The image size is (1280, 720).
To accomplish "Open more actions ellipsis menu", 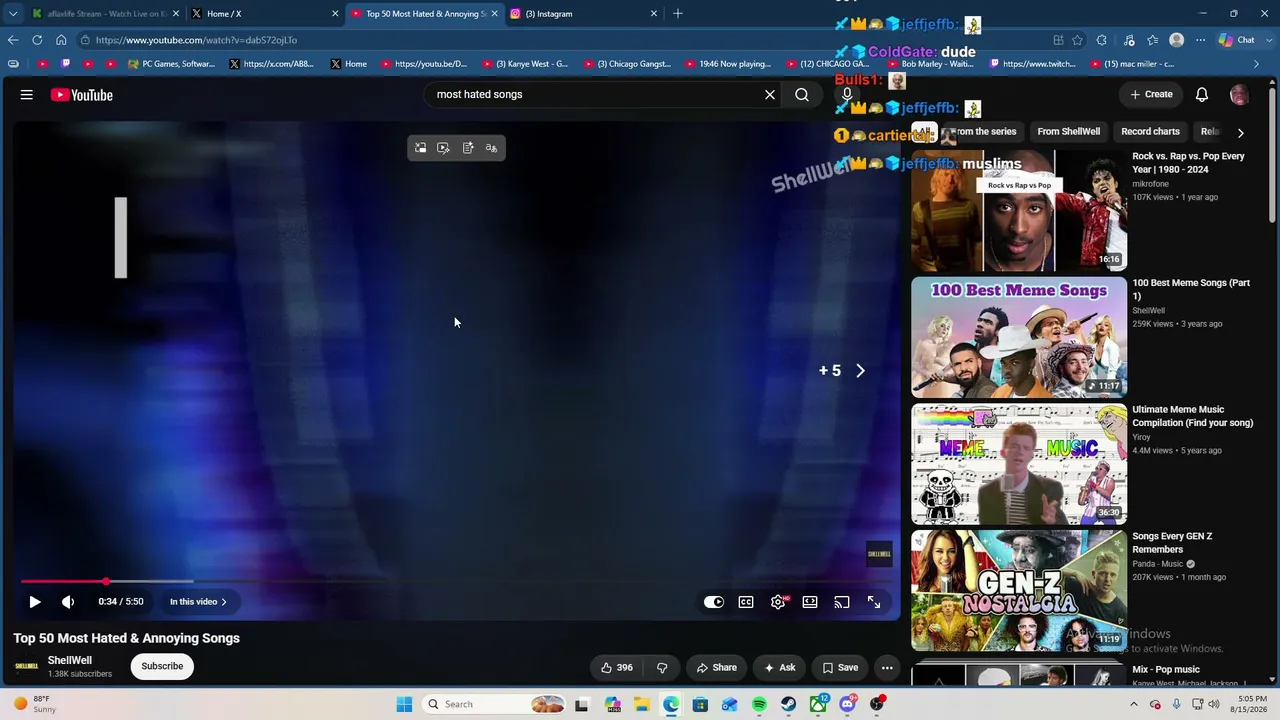I will tap(887, 668).
